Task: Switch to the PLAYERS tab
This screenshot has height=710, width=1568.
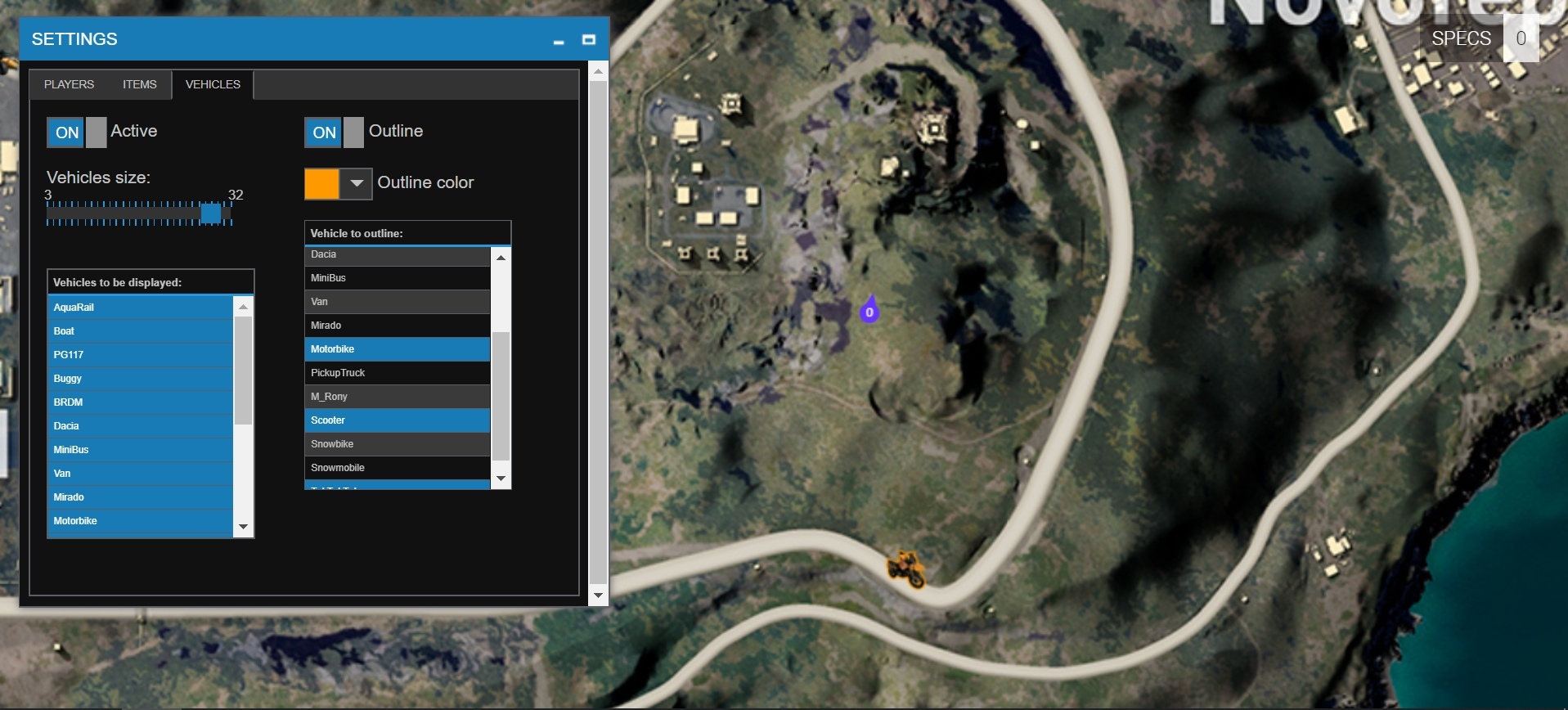Action: 69,84
